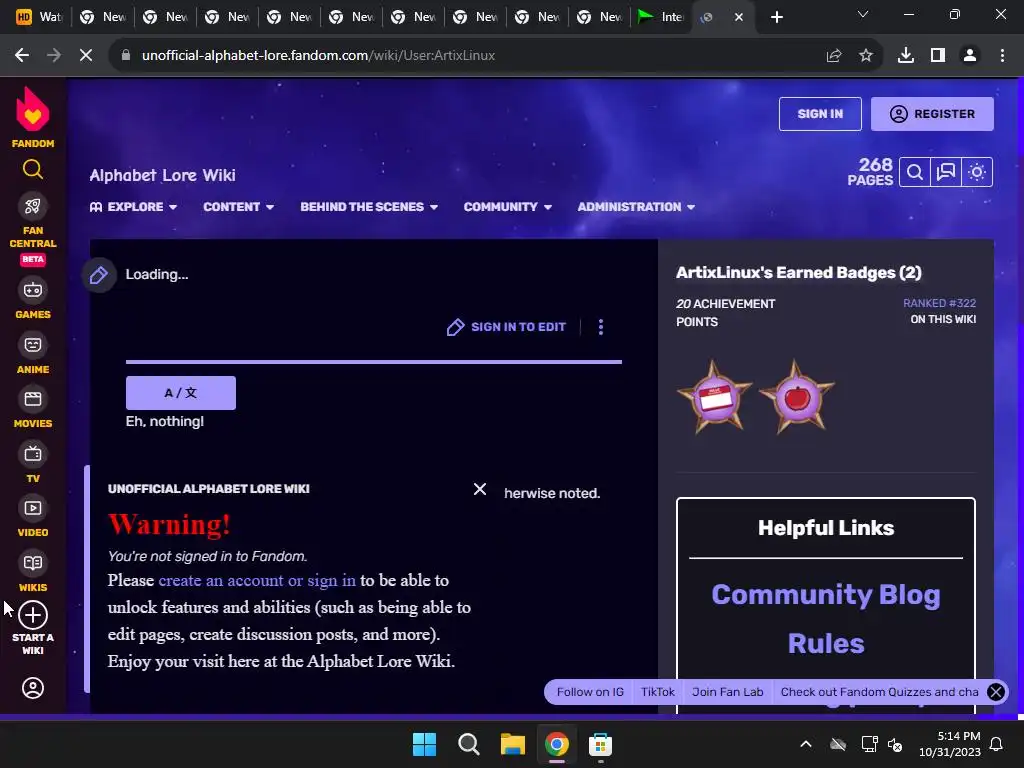The width and height of the screenshot is (1024, 768).
Task: Toggle Chrome side panel
Action: pyautogui.click(x=938, y=56)
